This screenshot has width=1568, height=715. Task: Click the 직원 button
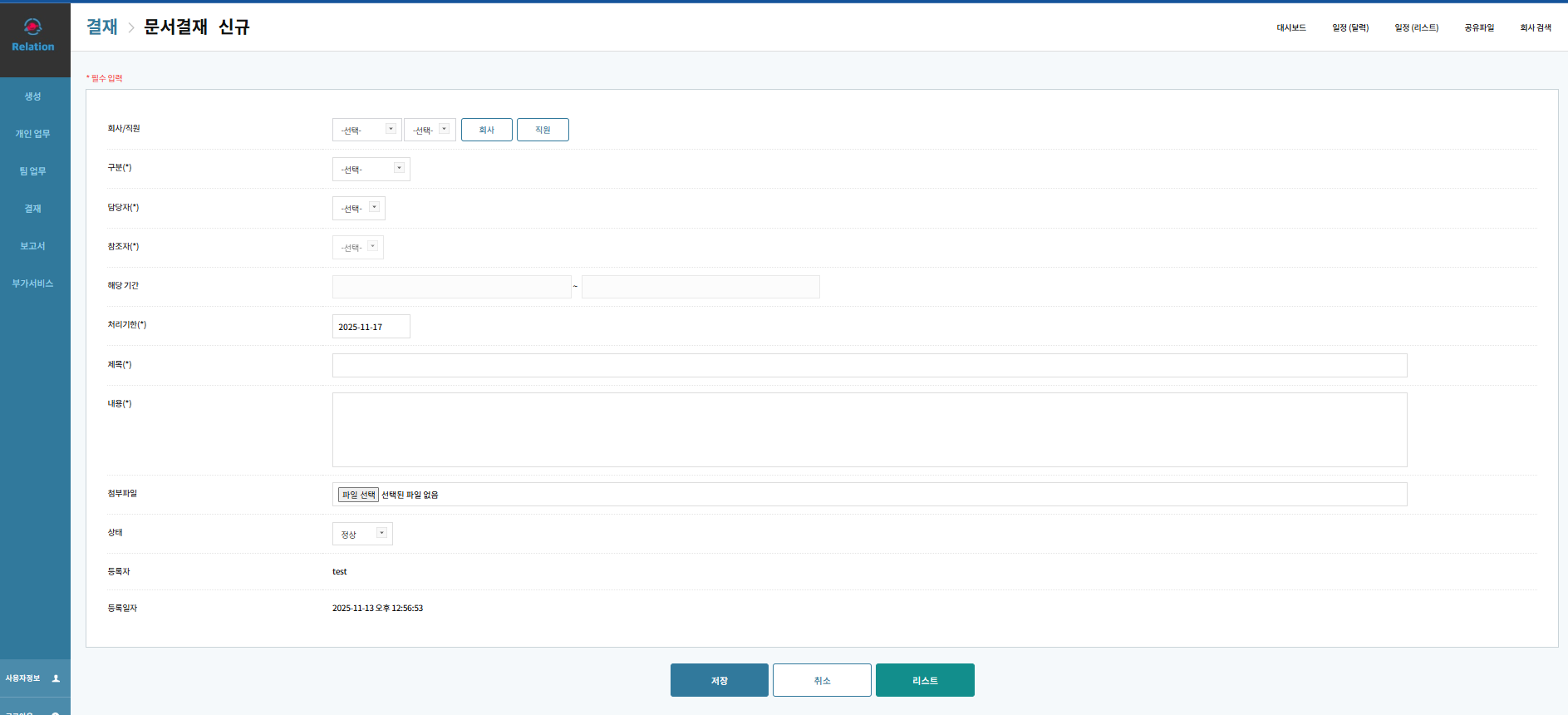543,130
